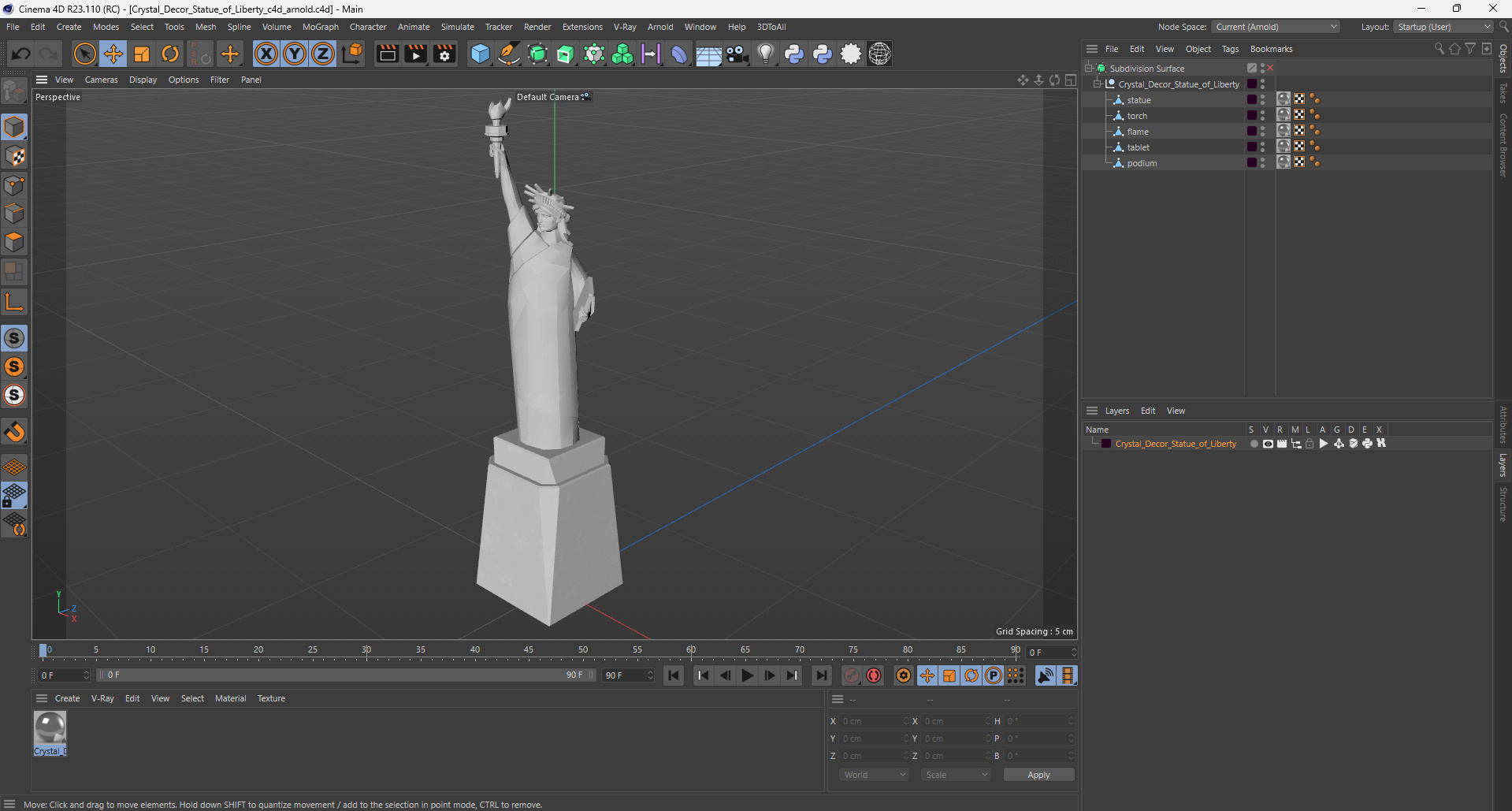
Task: Click the torch layer color swatch
Action: (x=1252, y=115)
